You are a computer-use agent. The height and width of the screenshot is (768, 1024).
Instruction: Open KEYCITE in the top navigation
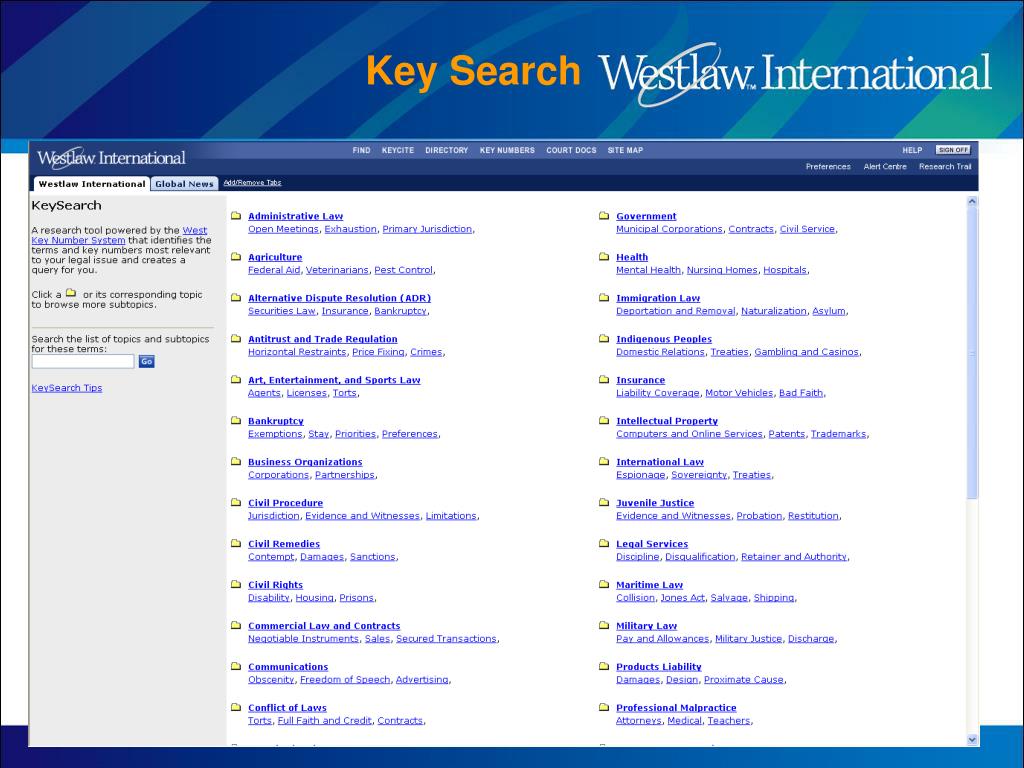click(x=398, y=150)
